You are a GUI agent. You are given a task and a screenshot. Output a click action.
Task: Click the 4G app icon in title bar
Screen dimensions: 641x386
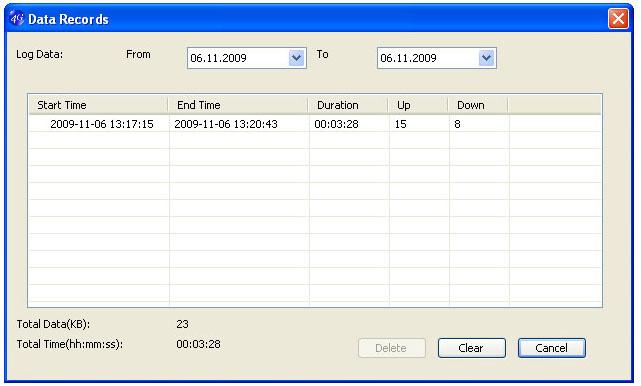(x=17, y=18)
